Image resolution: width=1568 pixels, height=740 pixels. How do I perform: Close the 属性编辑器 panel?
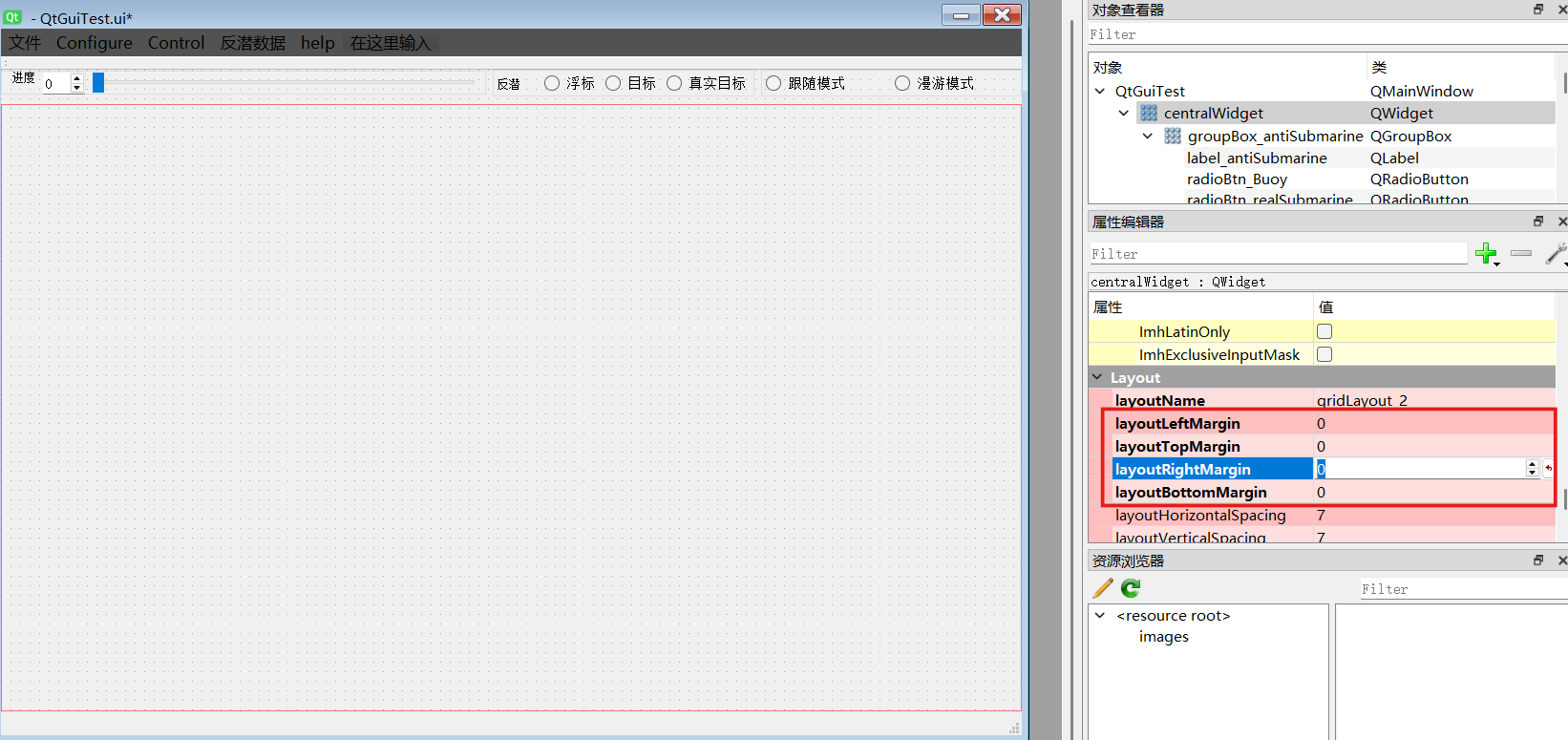click(1562, 222)
